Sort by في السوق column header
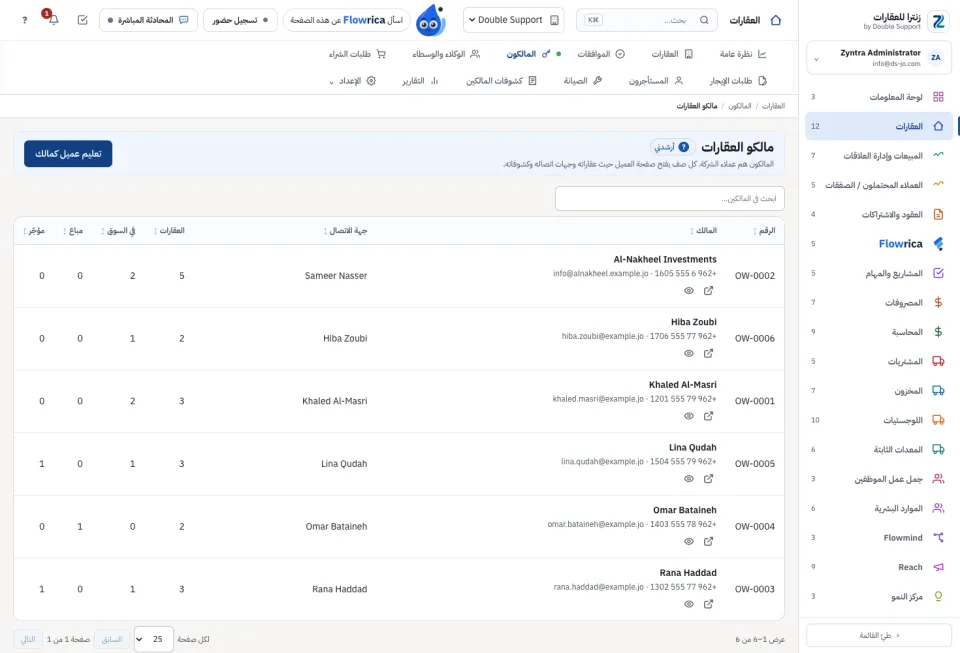 (118, 231)
